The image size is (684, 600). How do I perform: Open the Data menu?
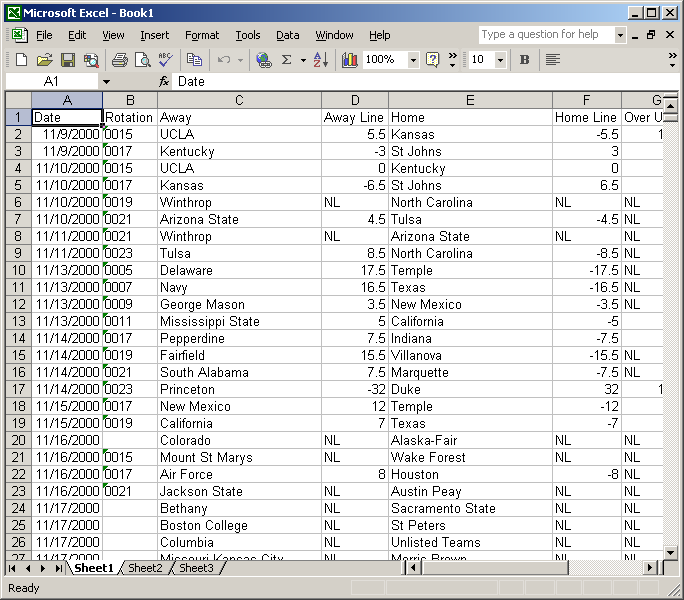(x=287, y=35)
